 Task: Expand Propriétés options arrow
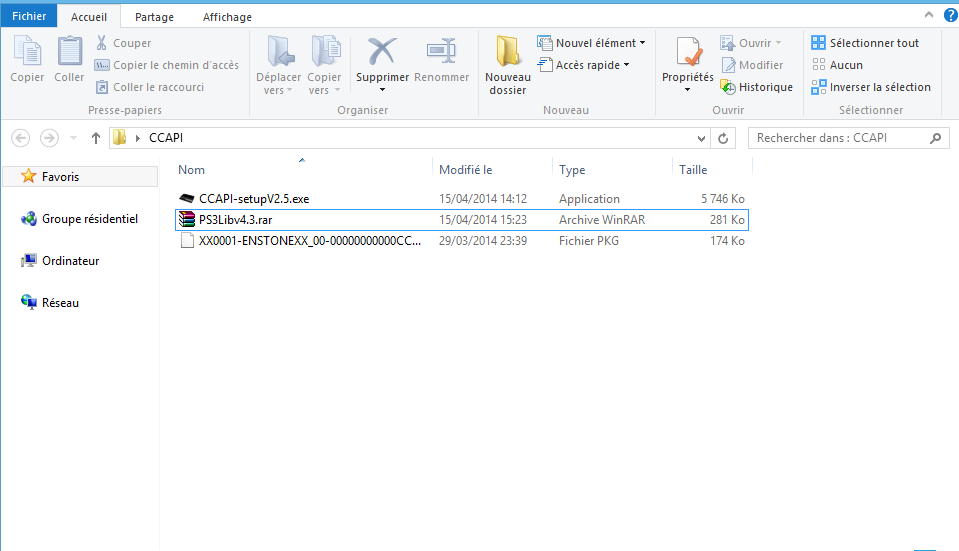point(687,90)
